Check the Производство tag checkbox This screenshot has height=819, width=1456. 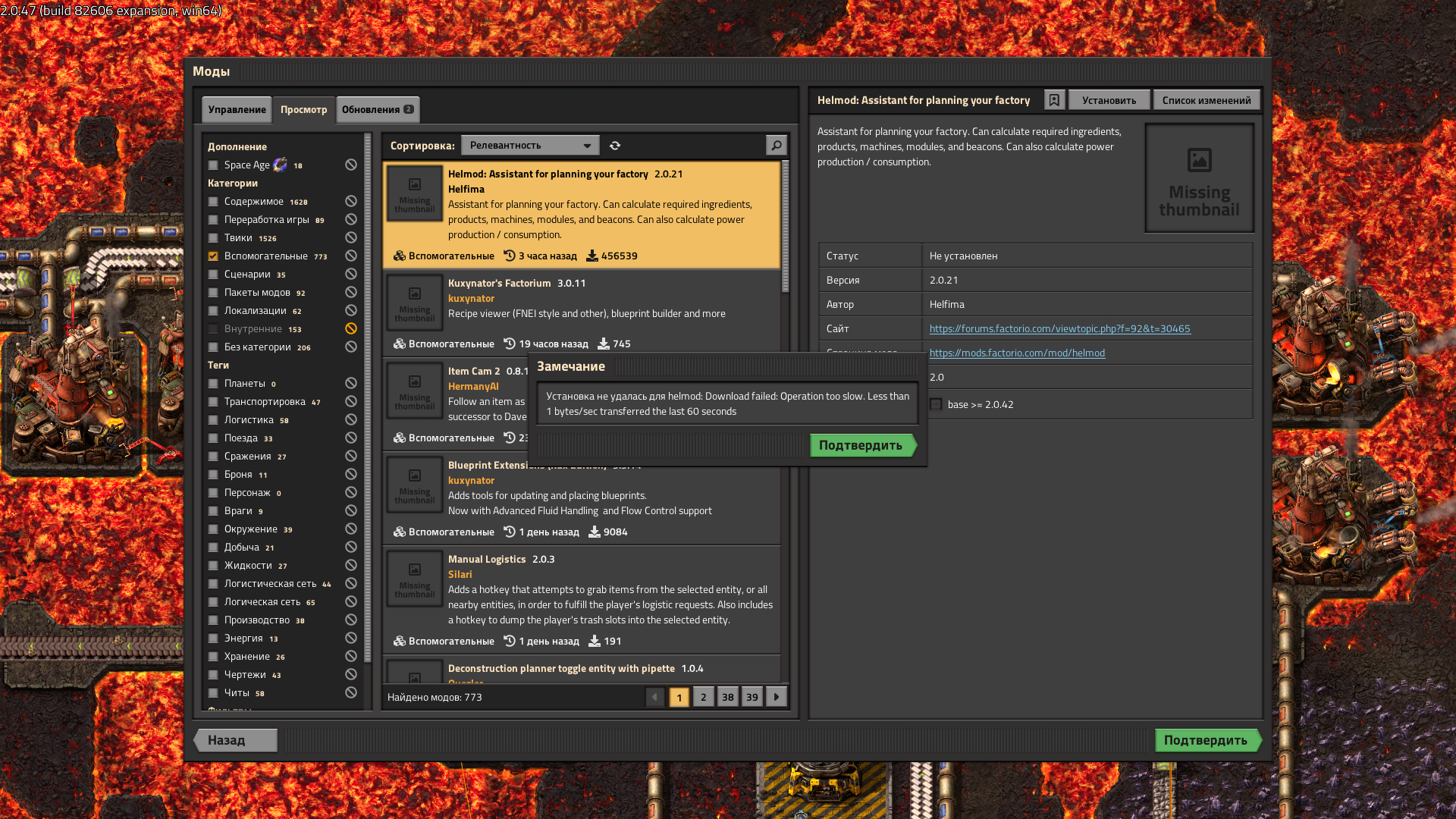(213, 620)
